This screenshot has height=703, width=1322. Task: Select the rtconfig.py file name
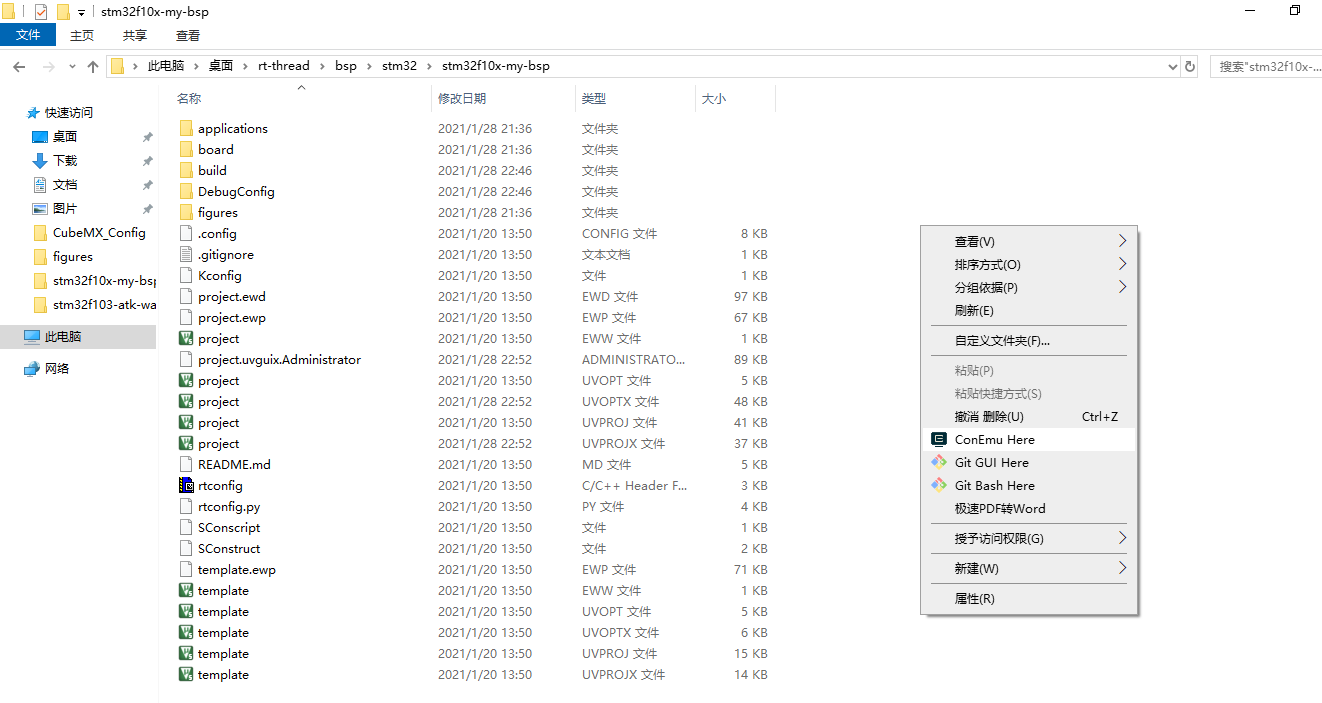(229, 506)
